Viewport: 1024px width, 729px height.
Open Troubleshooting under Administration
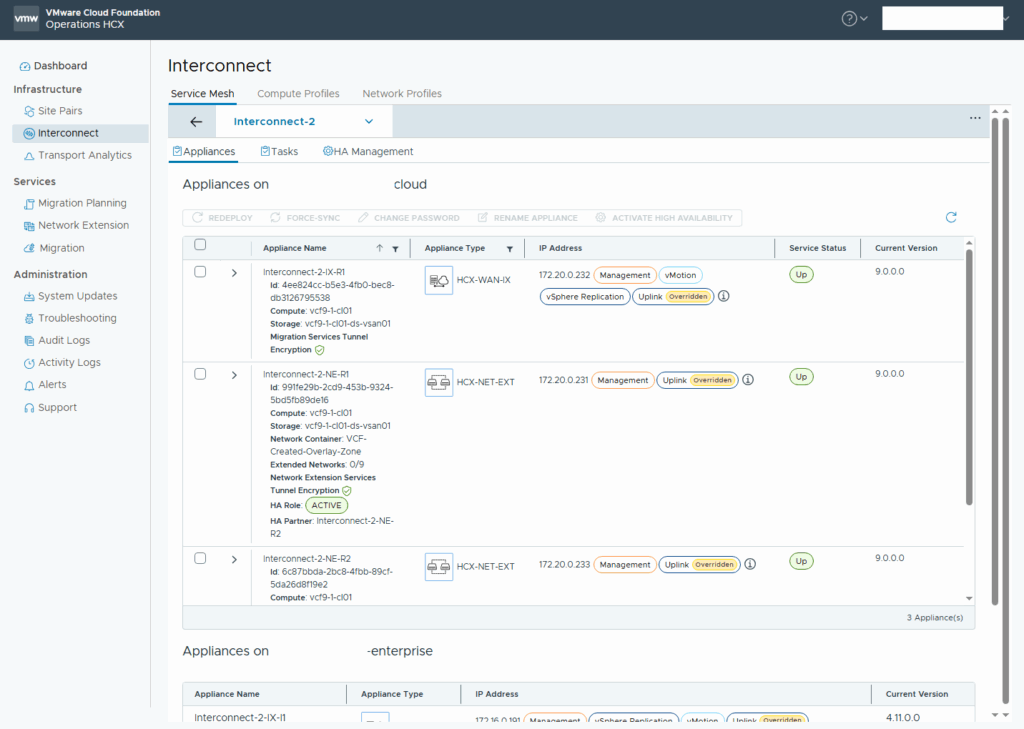tap(77, 318)
